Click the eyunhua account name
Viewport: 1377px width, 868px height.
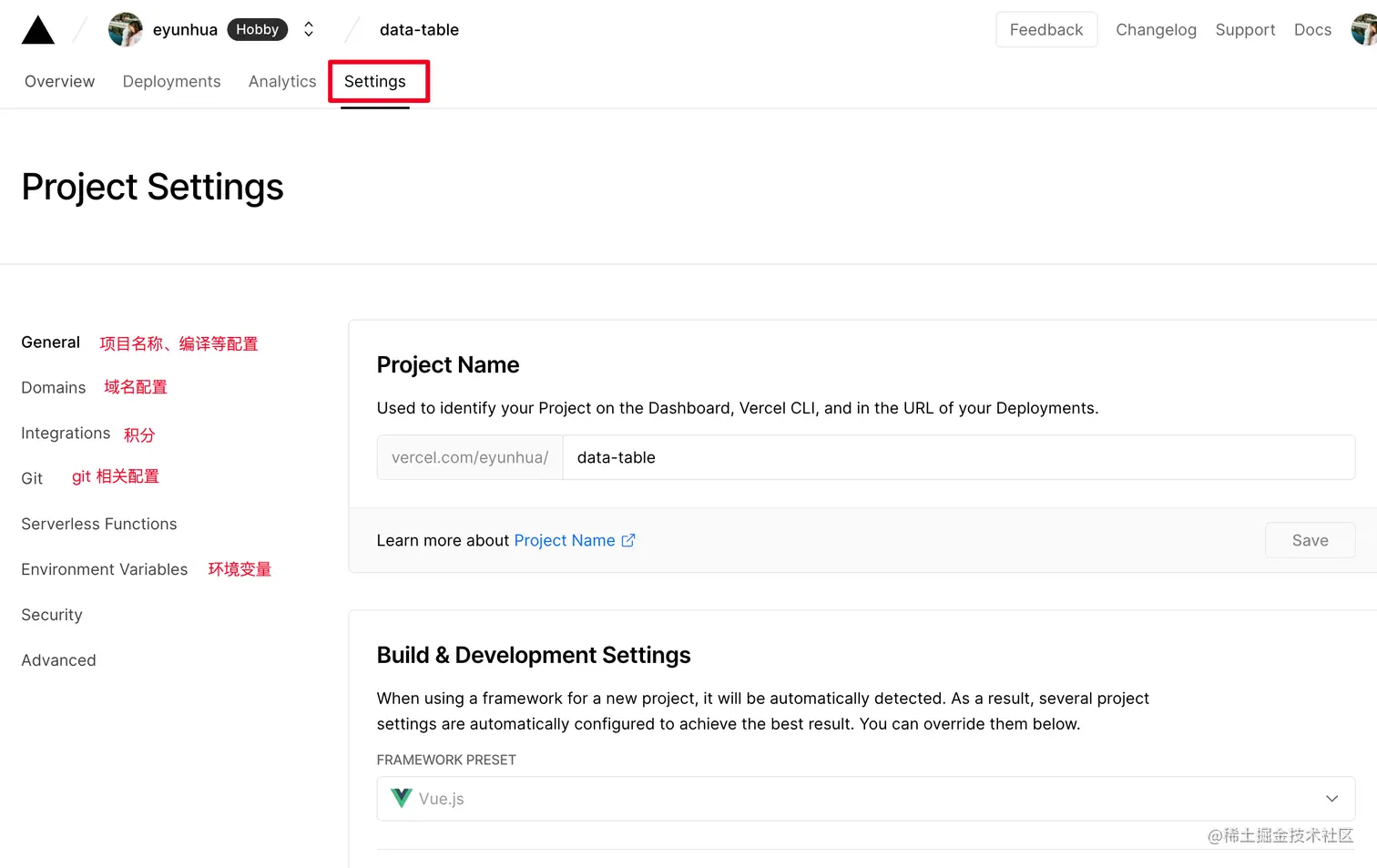(x=185, y=30)
